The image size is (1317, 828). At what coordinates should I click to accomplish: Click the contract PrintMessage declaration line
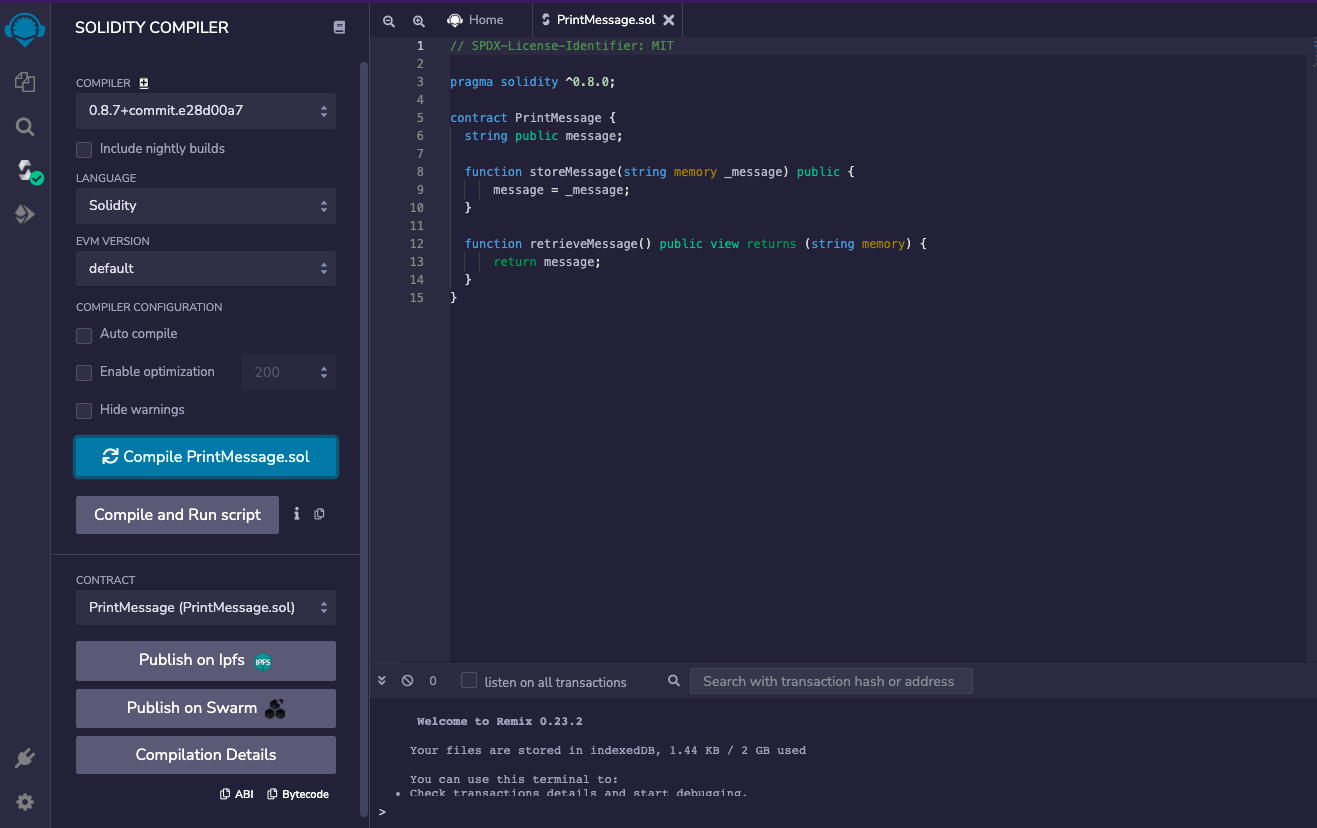click(x=533, y=118)
